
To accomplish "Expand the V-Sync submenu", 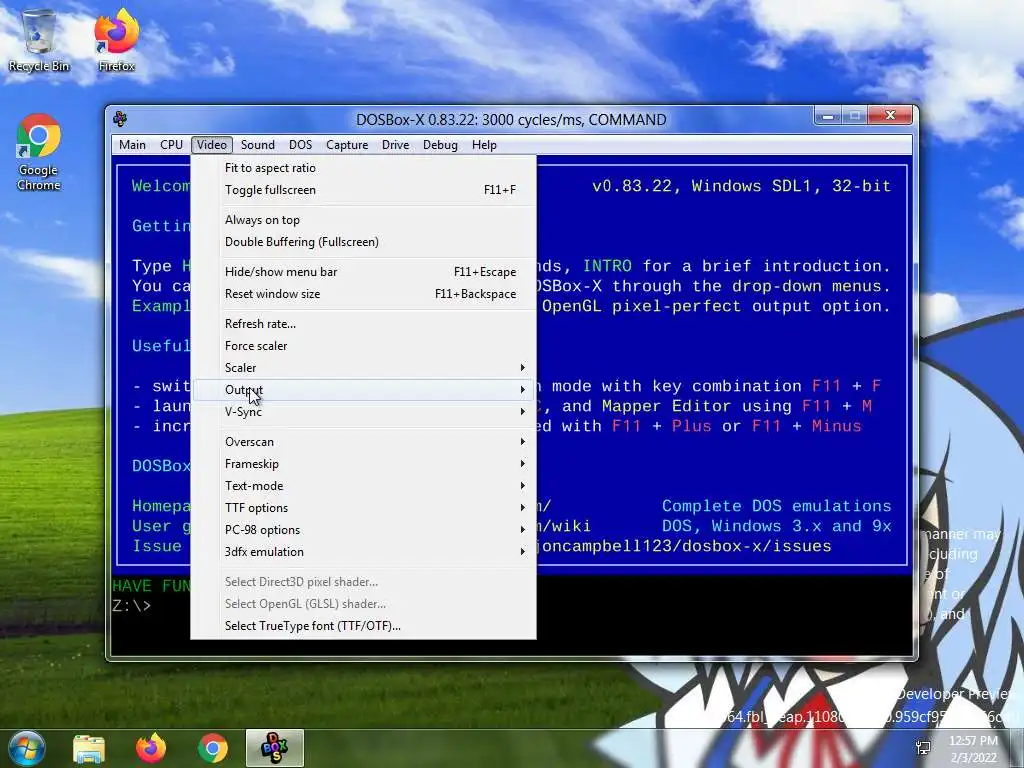I will [363, 412].
